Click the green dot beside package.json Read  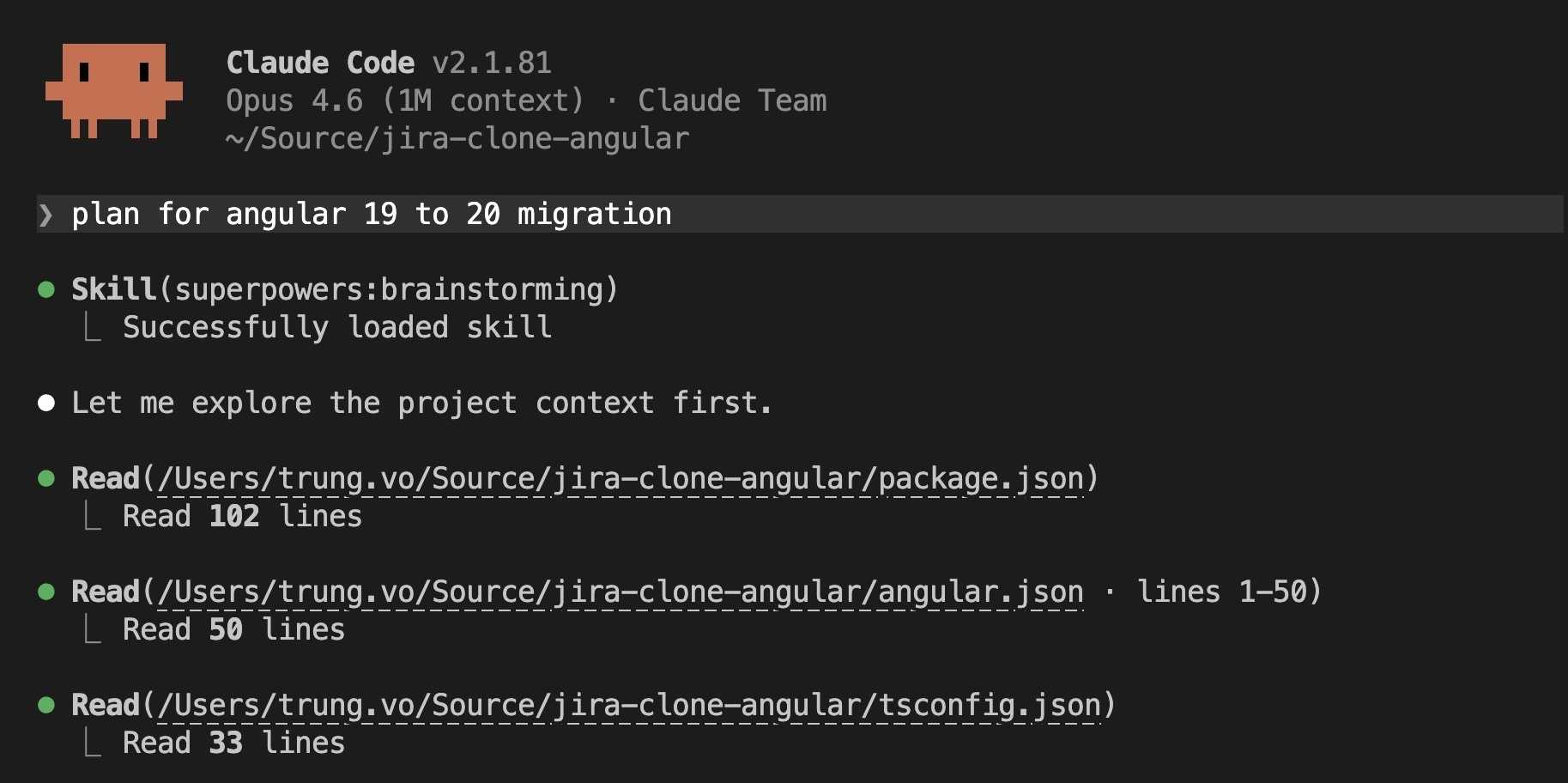[47, 478]
